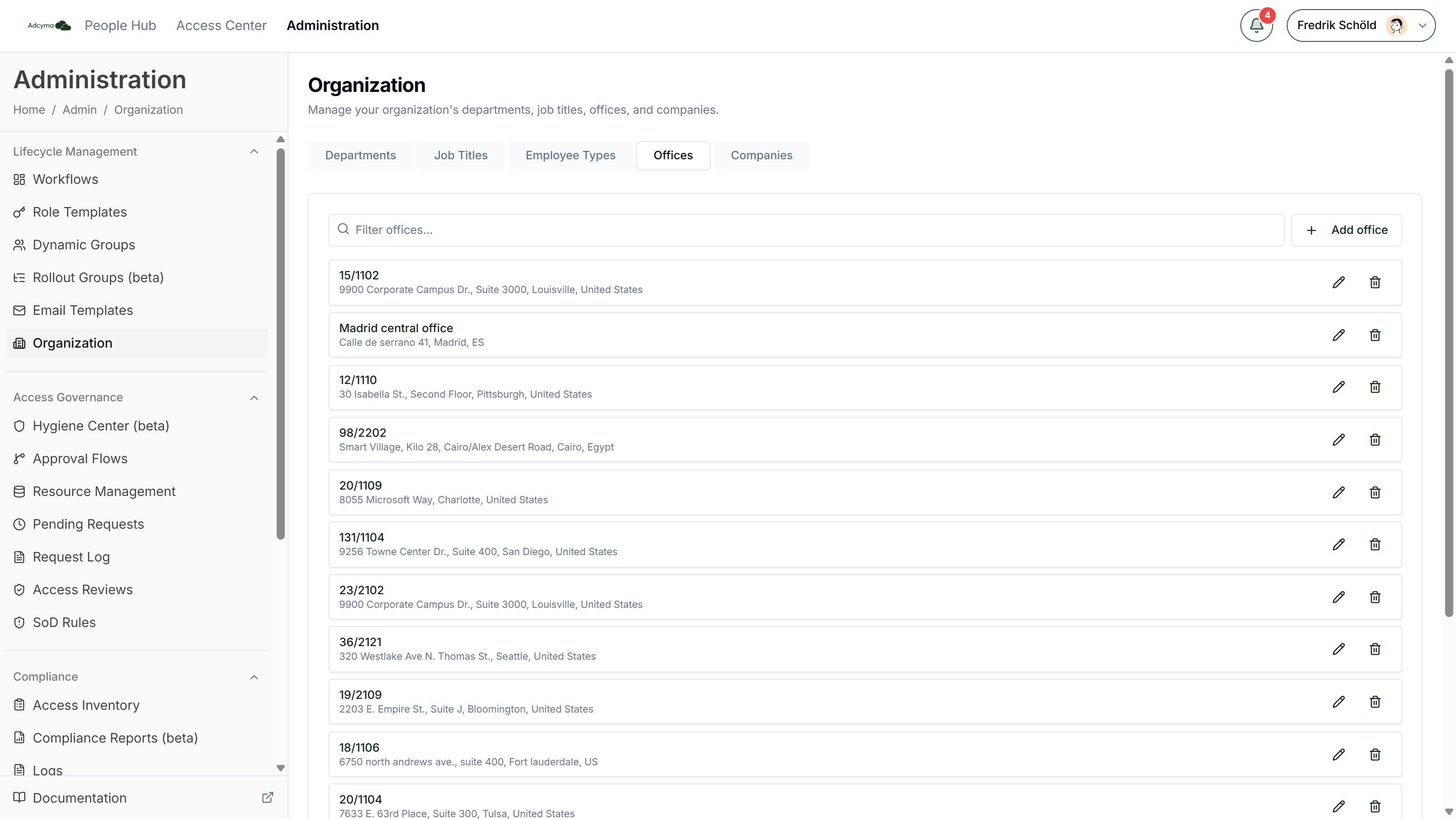Select the Offices tab
This screenshot has height=819, width=1456.
point(672,156)
